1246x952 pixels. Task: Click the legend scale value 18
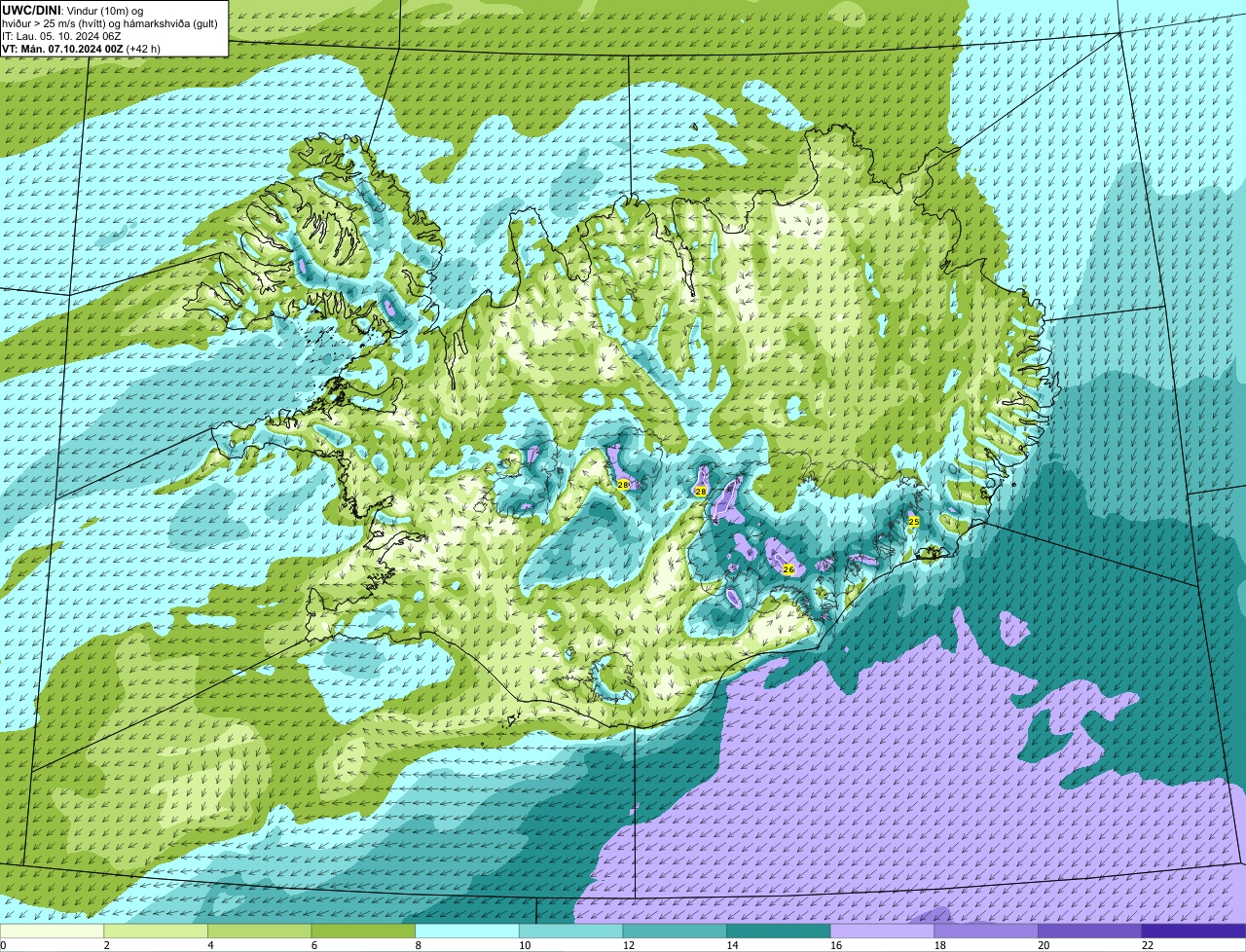[940, 945]
